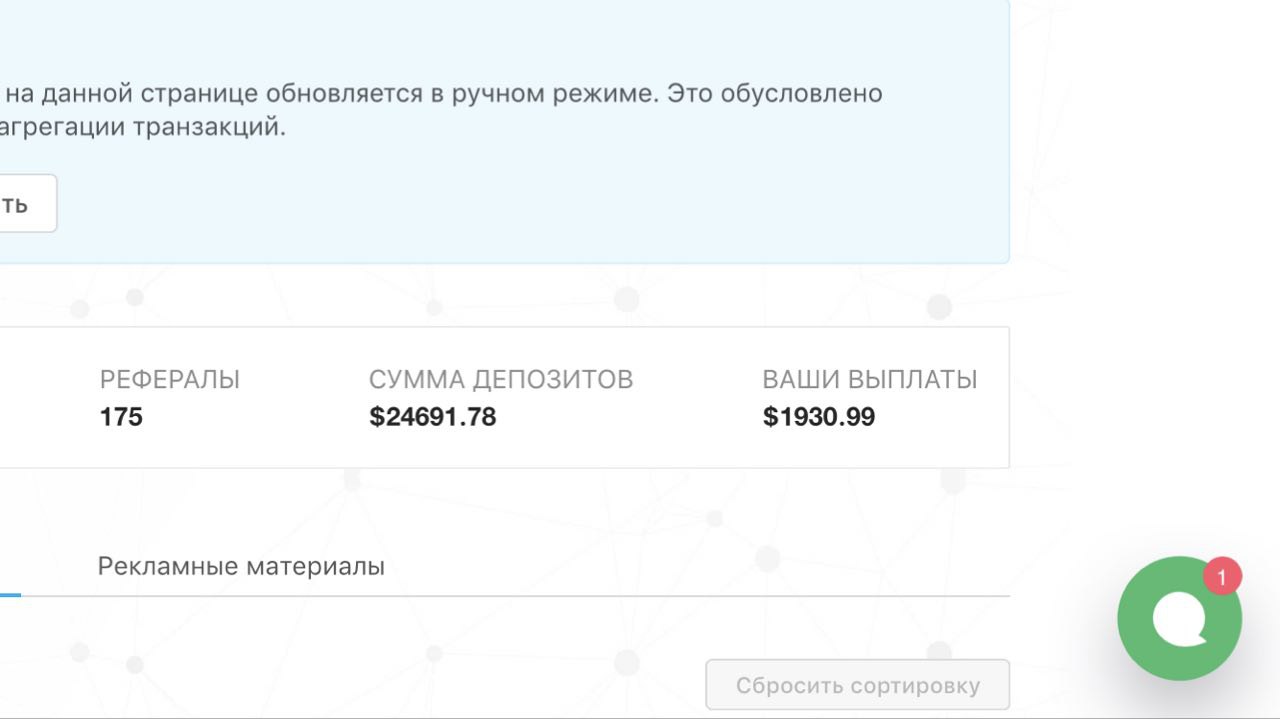The height and width of the screenshot is (719, 1280).
Task: Click the СУММА ДЕПОЗИТОВ heading
Action: [x=501, y=380]
